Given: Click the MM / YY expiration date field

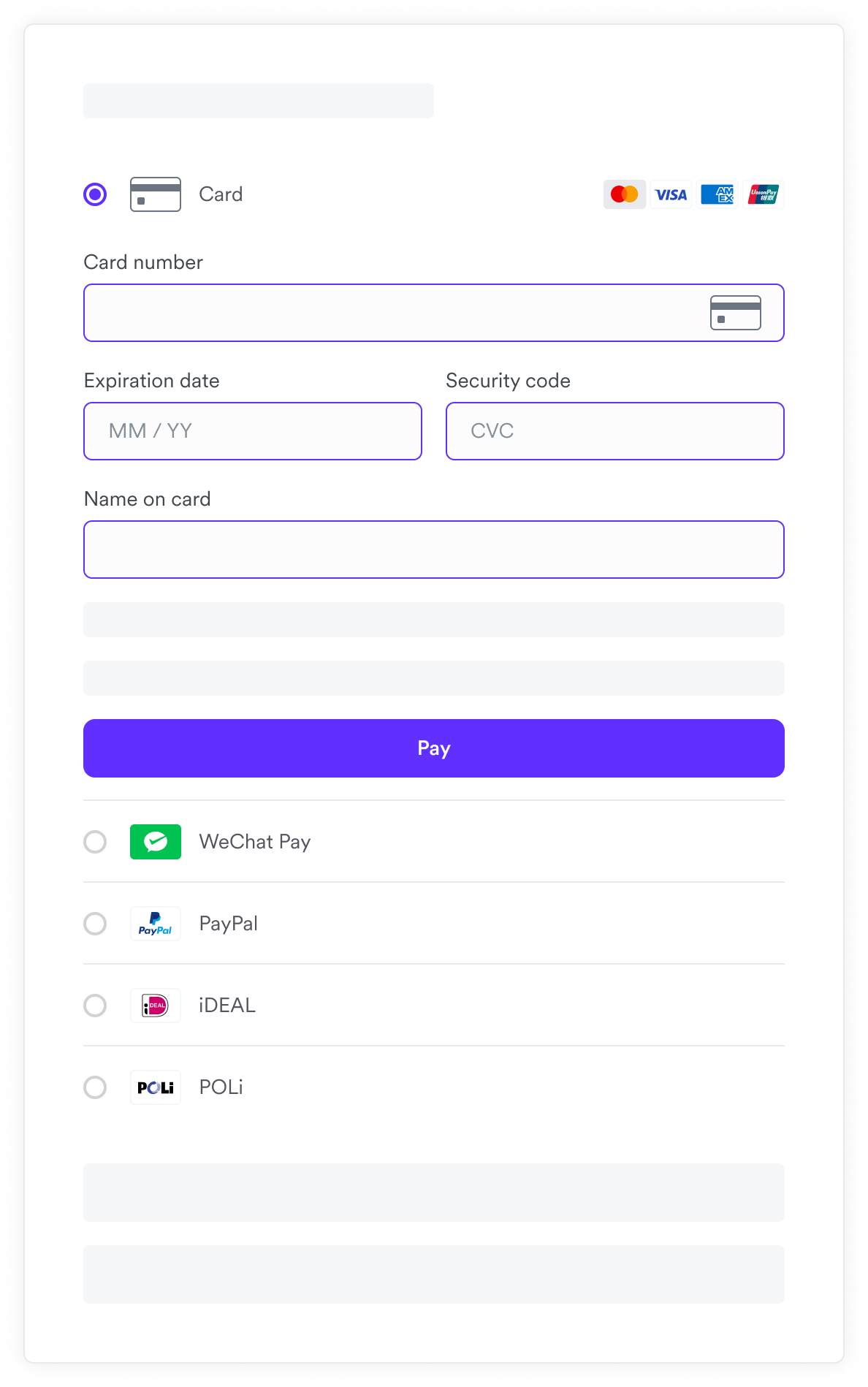Looking at the screenshot, I should [253, 431].
